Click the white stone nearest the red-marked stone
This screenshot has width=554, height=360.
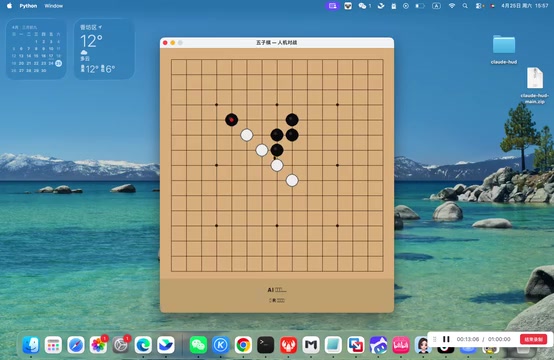pos(247,135)
